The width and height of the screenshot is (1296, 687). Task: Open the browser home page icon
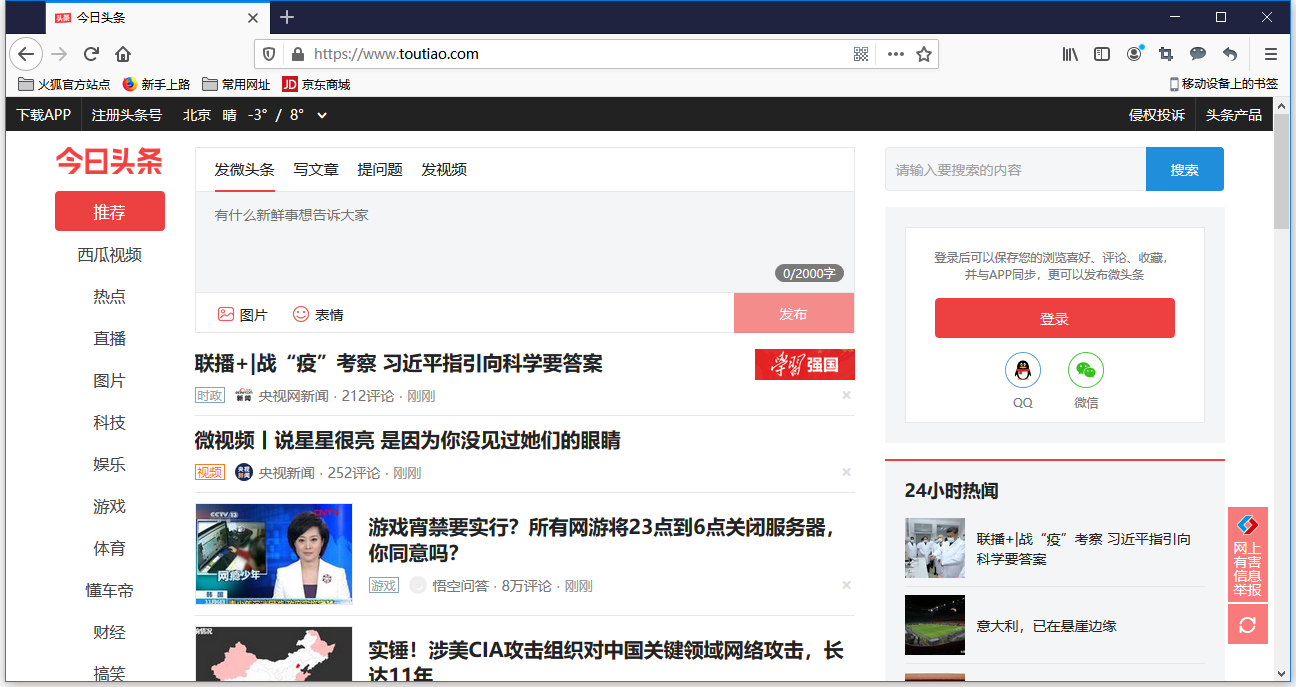pos(123,54)
